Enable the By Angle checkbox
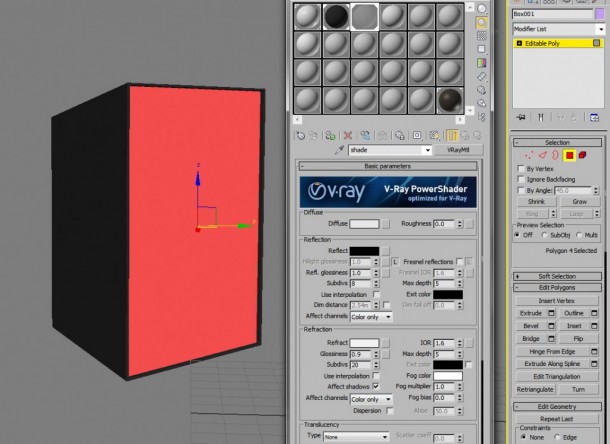Screen dimensions: 610x444 [521, 190]
